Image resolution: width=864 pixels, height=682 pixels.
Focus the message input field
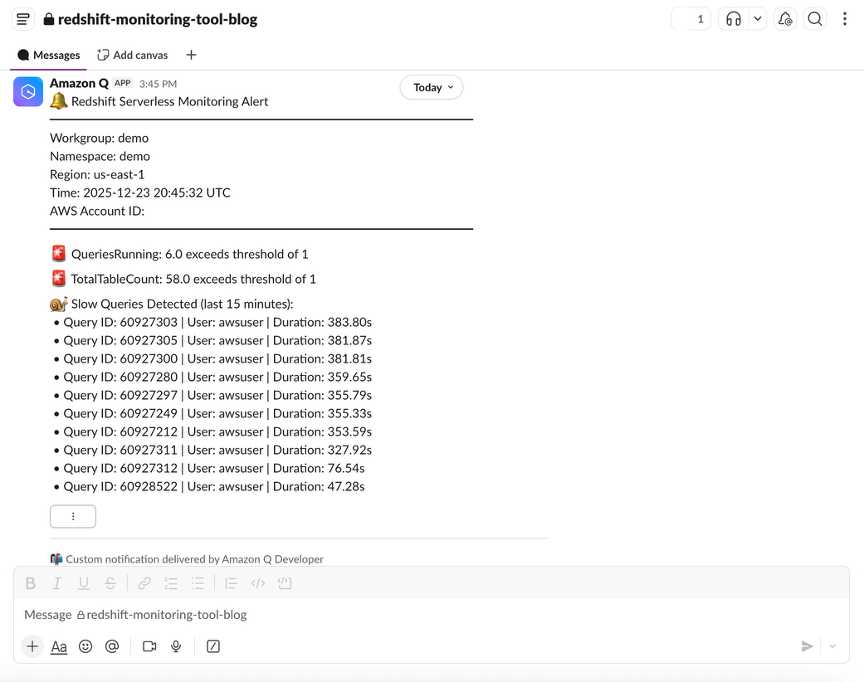coord(400,615)
